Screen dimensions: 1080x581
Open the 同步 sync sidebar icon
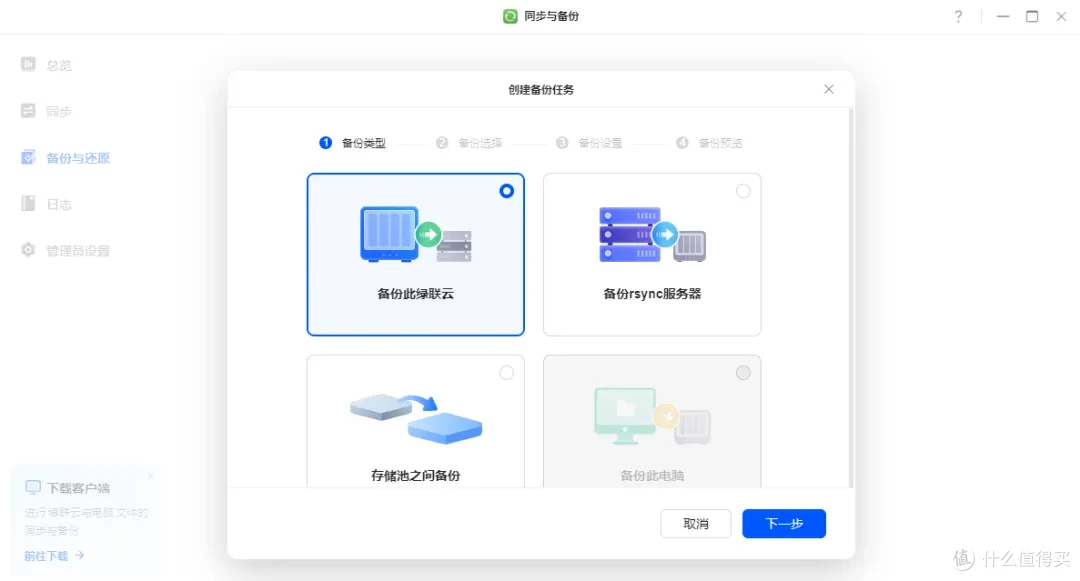click(x=28, y=111)
